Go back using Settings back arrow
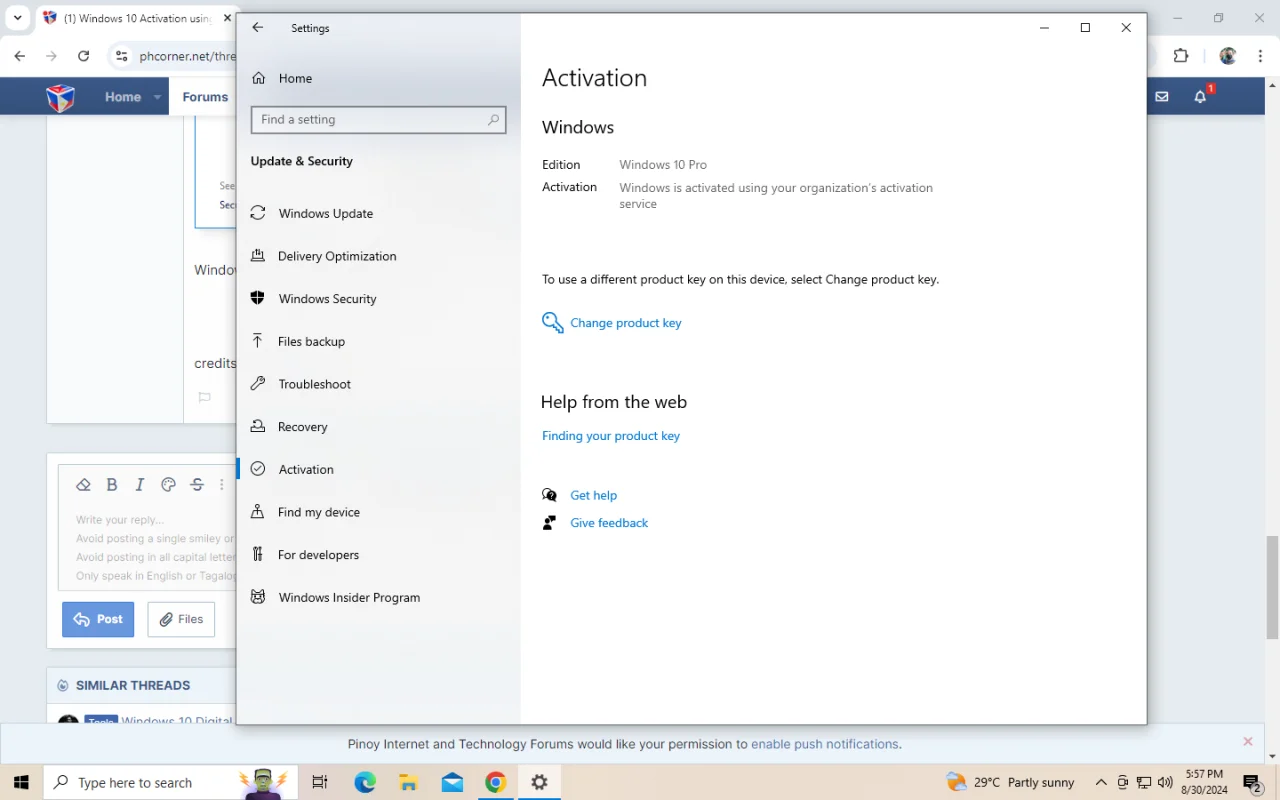This screenshot has height=800, width=1280. [x=258, y=28]
